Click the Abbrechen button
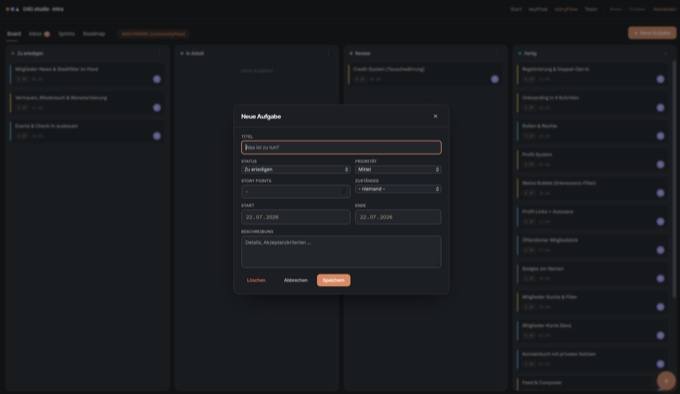 coord(296,280)
